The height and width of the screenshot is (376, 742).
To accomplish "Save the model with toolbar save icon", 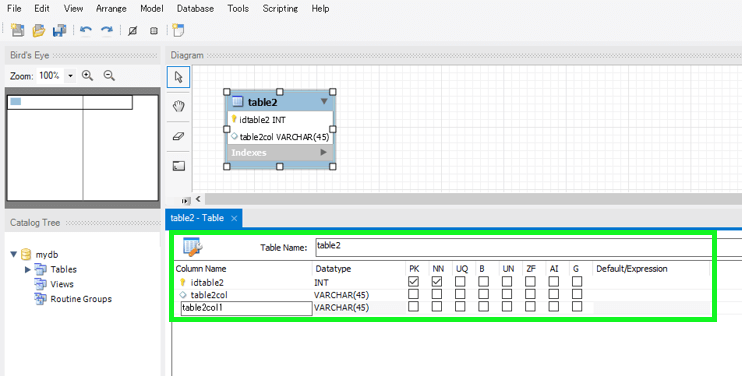I will coord(60,30).
